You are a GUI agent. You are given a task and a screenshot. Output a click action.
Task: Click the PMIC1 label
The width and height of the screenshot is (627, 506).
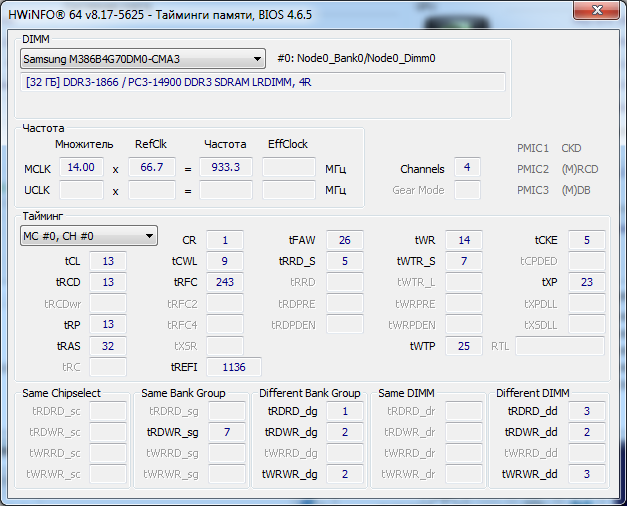pos(533,148)
